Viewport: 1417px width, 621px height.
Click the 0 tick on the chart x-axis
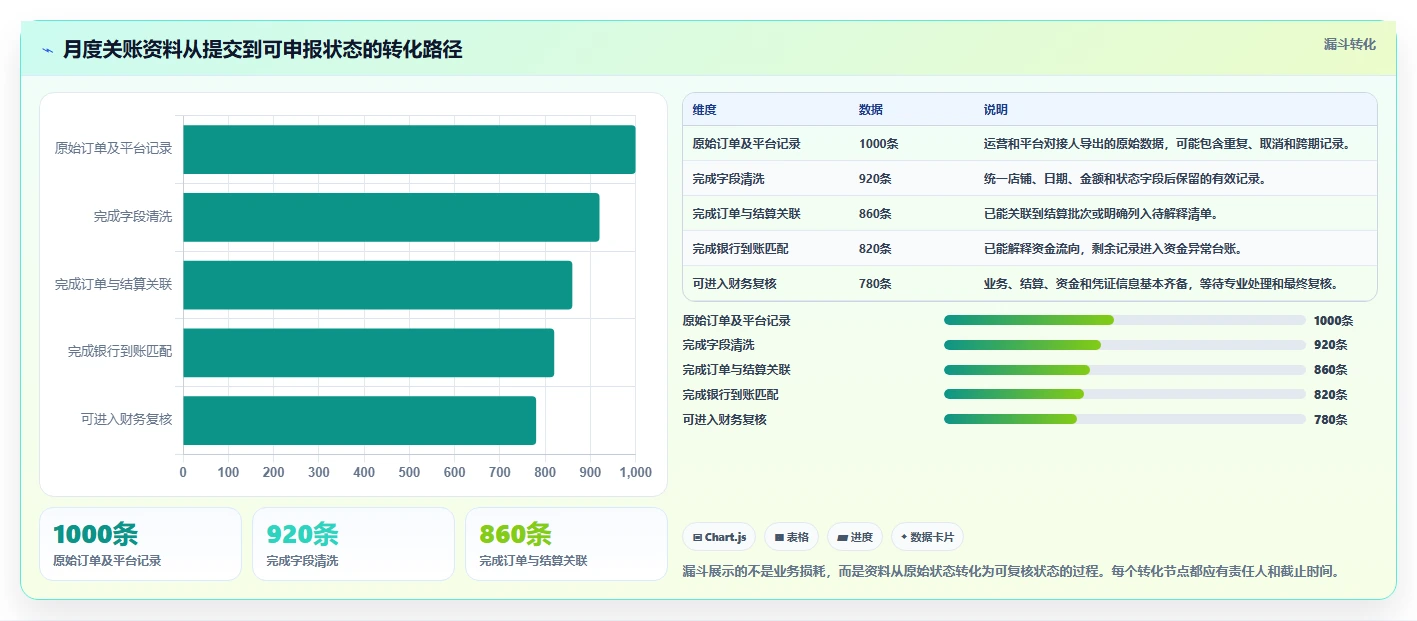tap(183, 473)
